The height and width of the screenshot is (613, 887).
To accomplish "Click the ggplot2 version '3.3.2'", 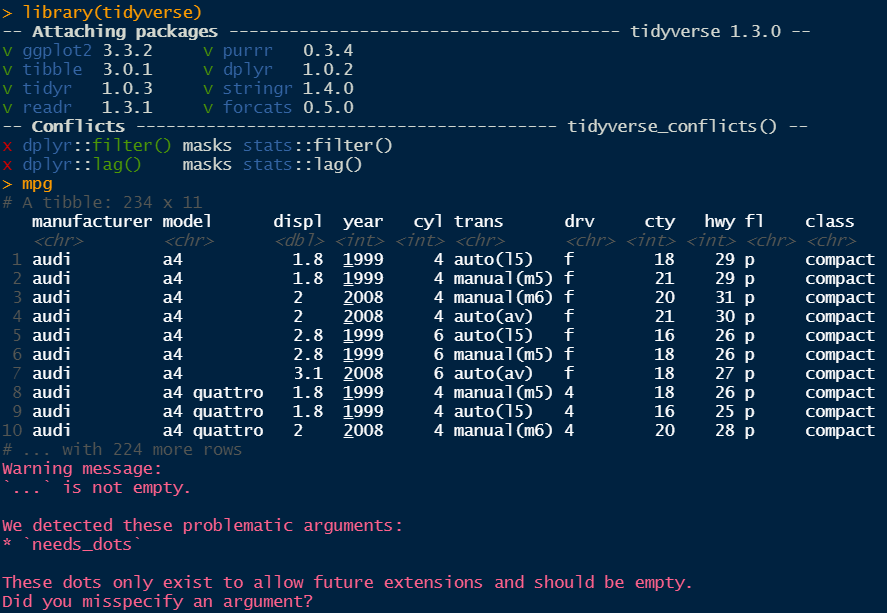I will point(127,51).
